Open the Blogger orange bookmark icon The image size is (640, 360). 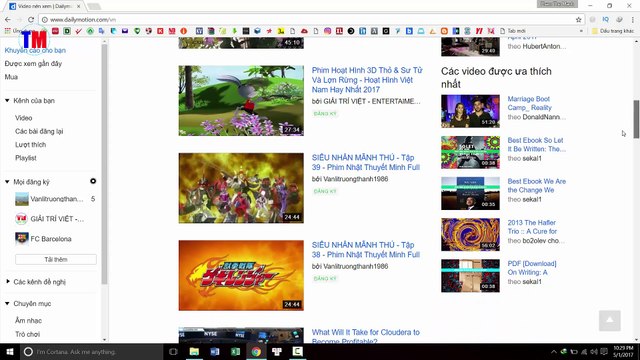pos(444,31)
